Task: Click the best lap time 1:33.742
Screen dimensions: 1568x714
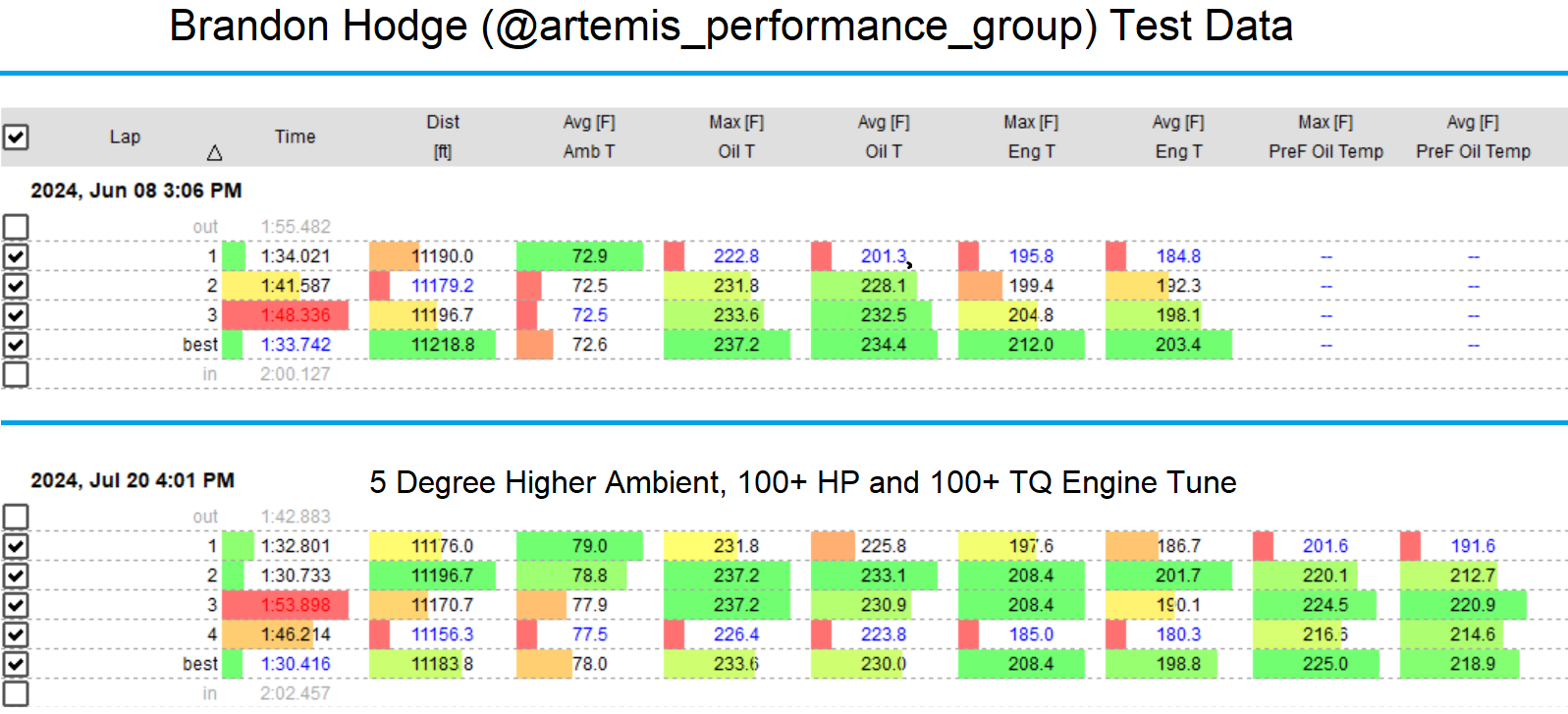Action: 296,345
